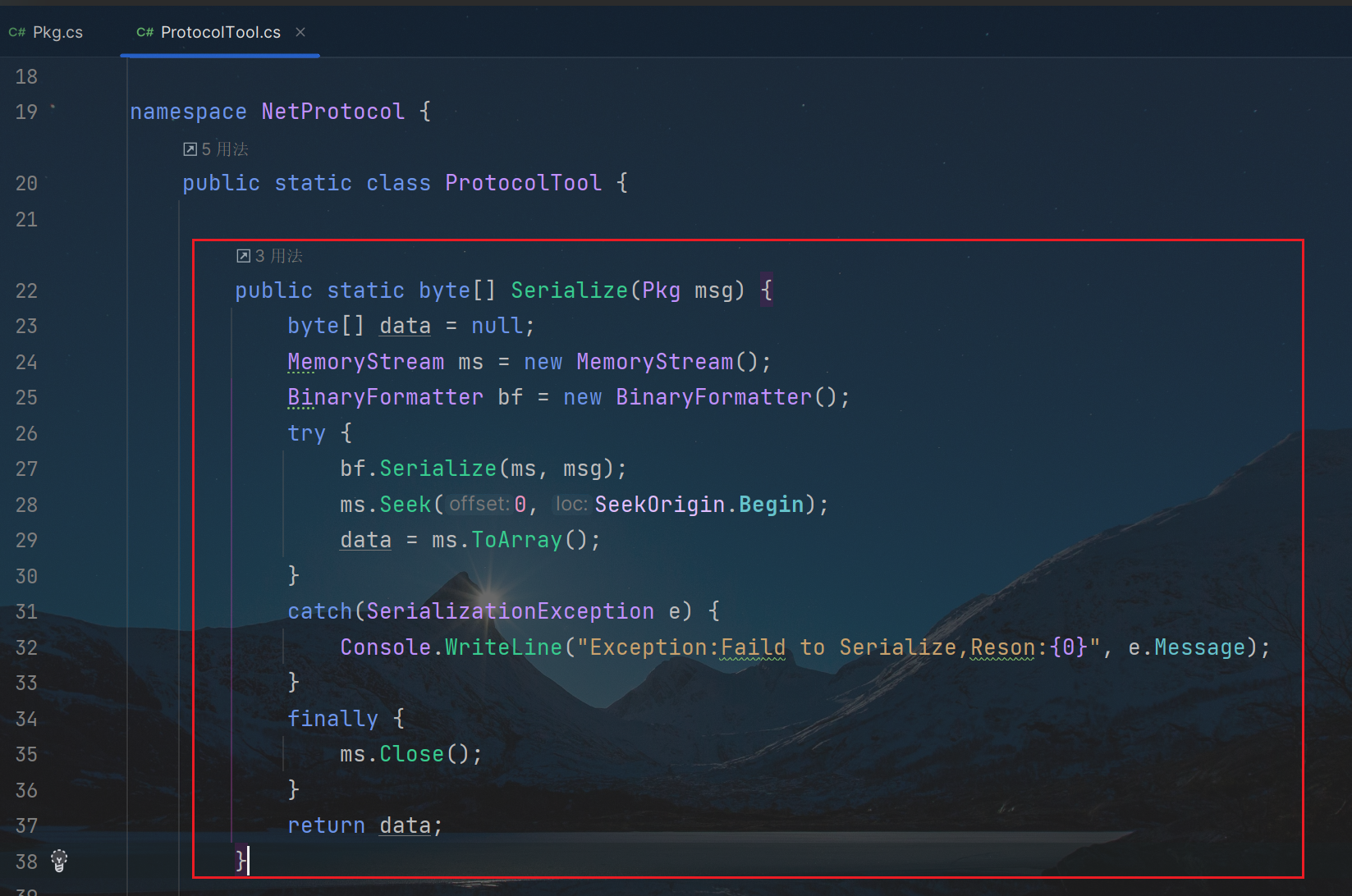
Task: Click line number 26 in the gutter
Action: point(26,433)
